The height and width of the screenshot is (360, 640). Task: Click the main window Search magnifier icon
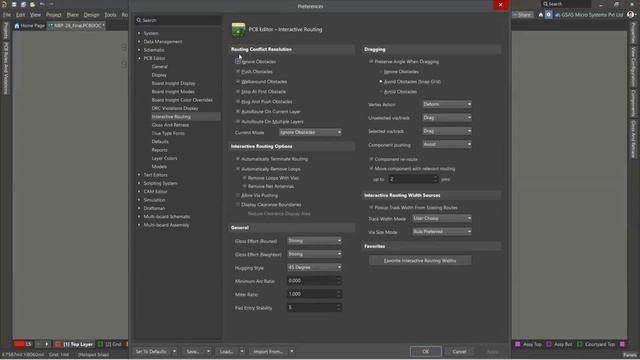click(x=545, y=4)
